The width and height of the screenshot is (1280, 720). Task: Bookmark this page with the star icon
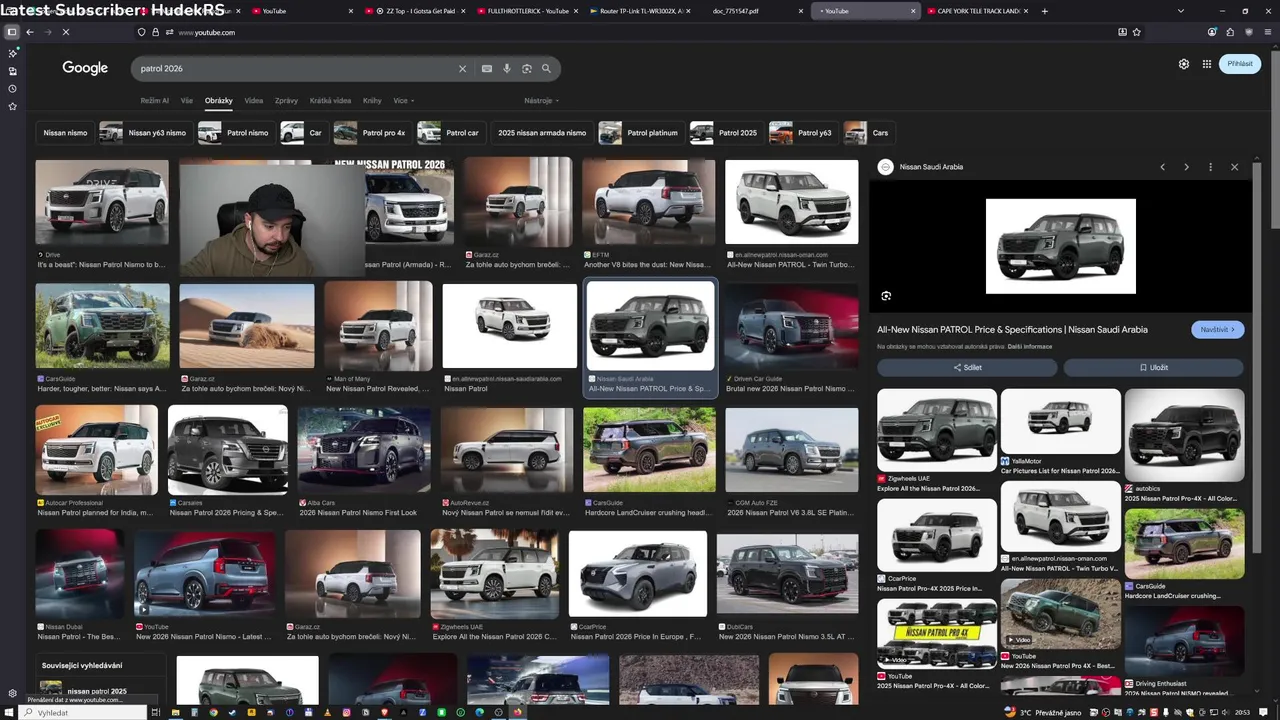point(1137,32)
